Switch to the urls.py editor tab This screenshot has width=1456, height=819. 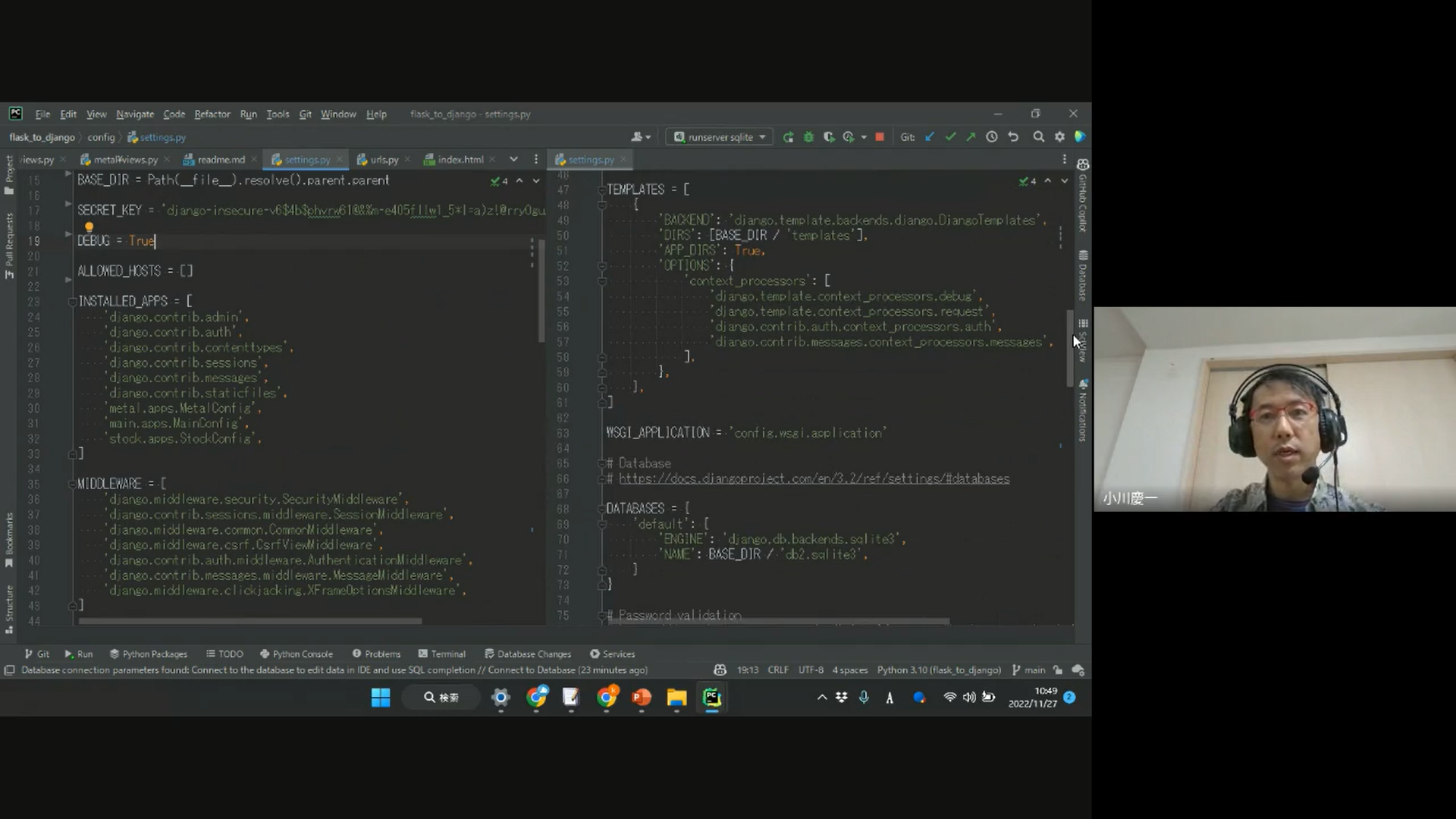383,160
